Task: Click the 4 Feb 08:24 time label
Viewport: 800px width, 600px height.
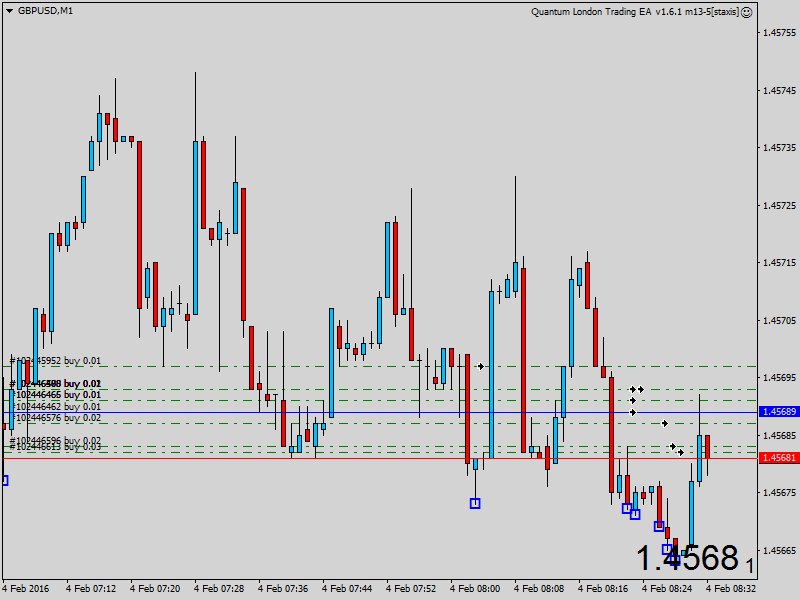Action: coord(667,588)
